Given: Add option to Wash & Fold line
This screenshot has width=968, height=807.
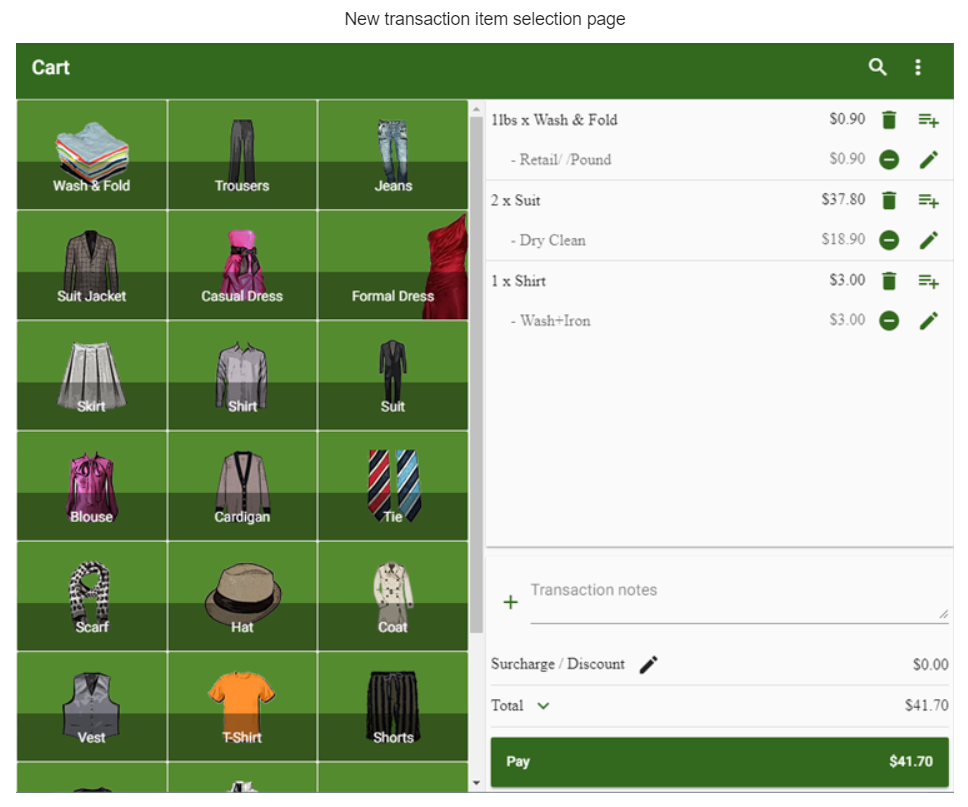Looking at the screenshot, I should point(928,120).
